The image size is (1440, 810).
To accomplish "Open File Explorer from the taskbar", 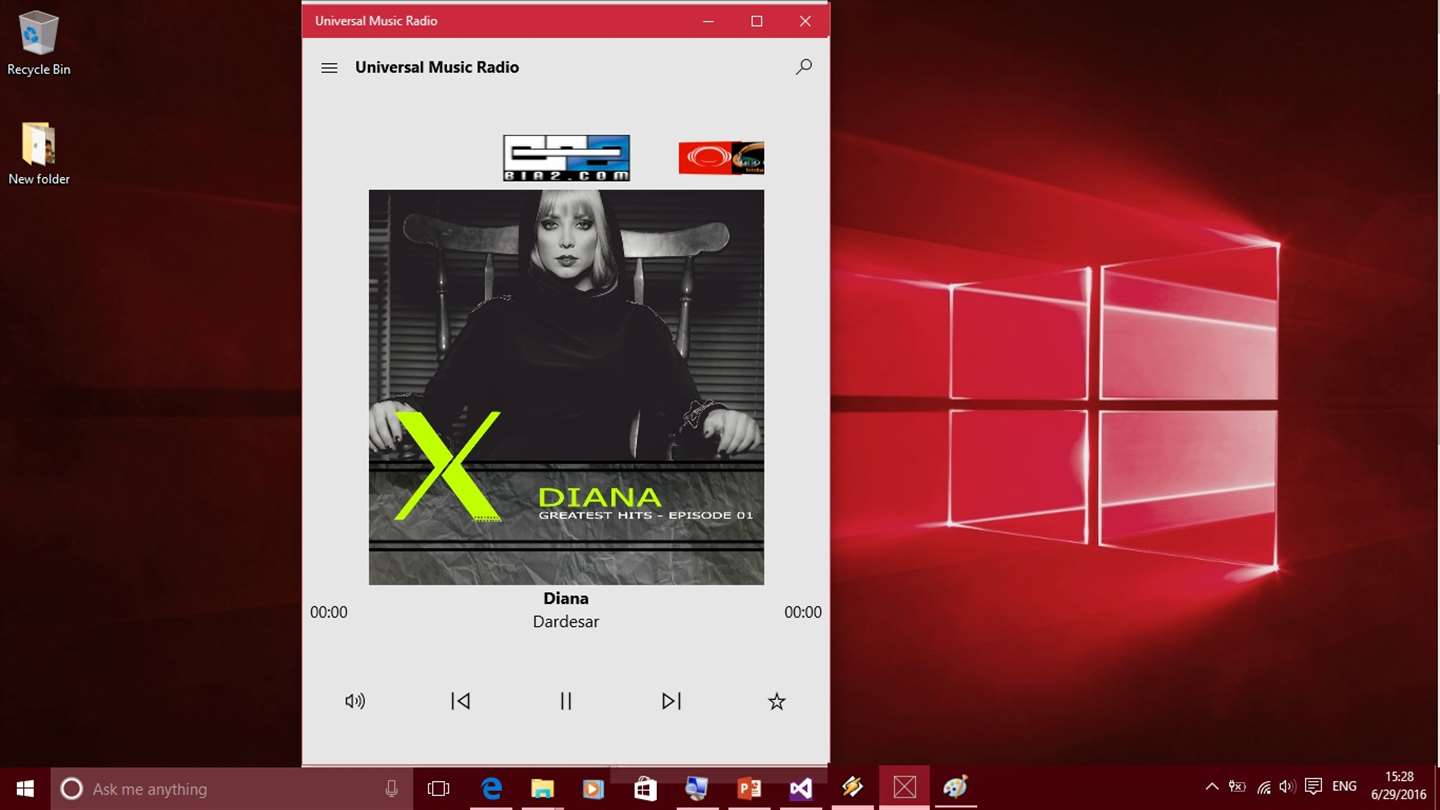I will coord(542,789).
